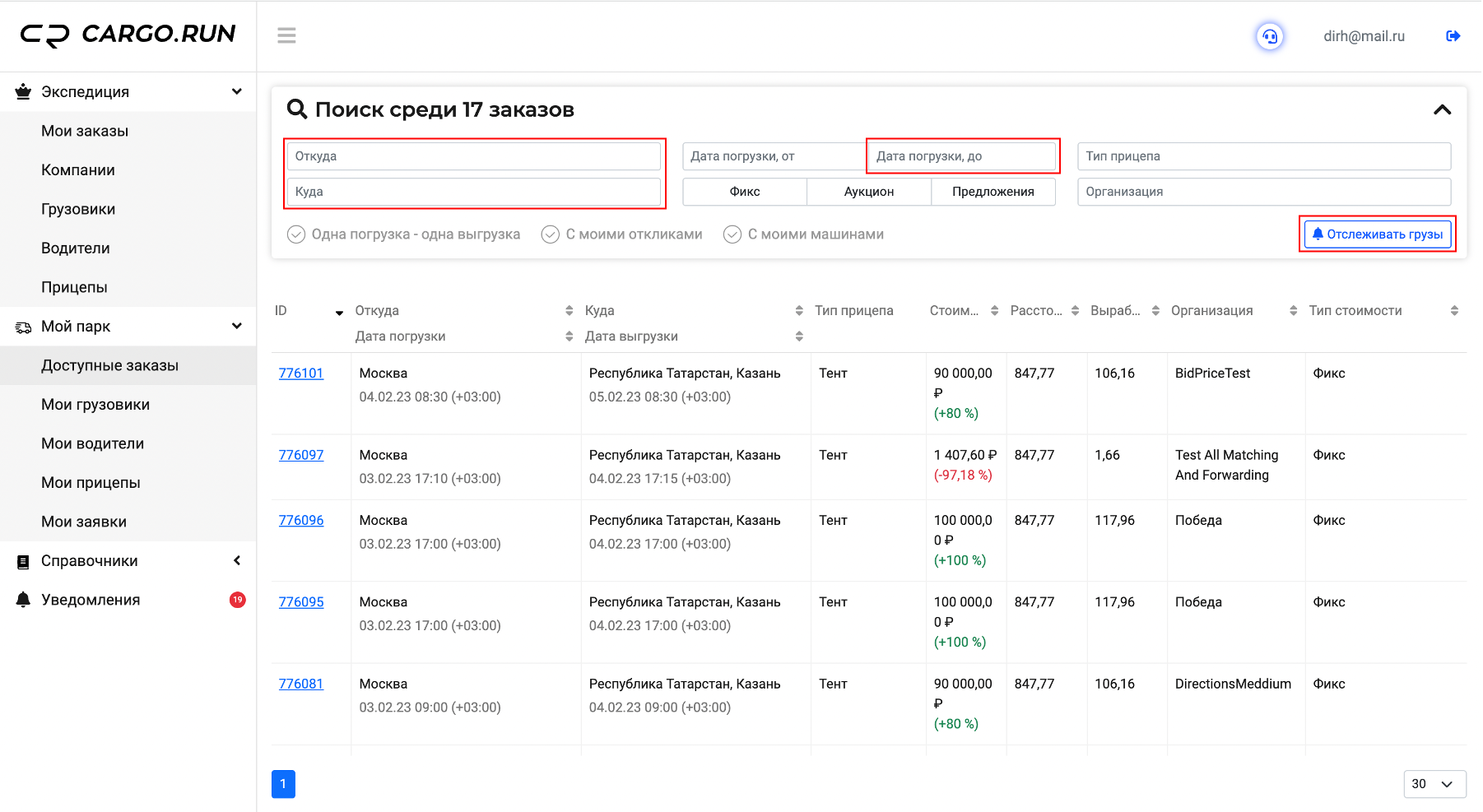Open order link 776101
1483x812 pixels.
coord(301,374)
